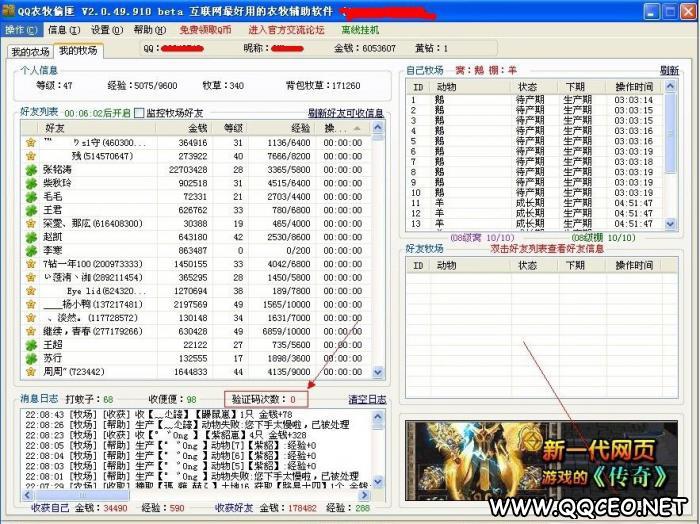The image size is (700, 524).
Task: Click down arrow of message log scrollbar
Action: [378, 482]
